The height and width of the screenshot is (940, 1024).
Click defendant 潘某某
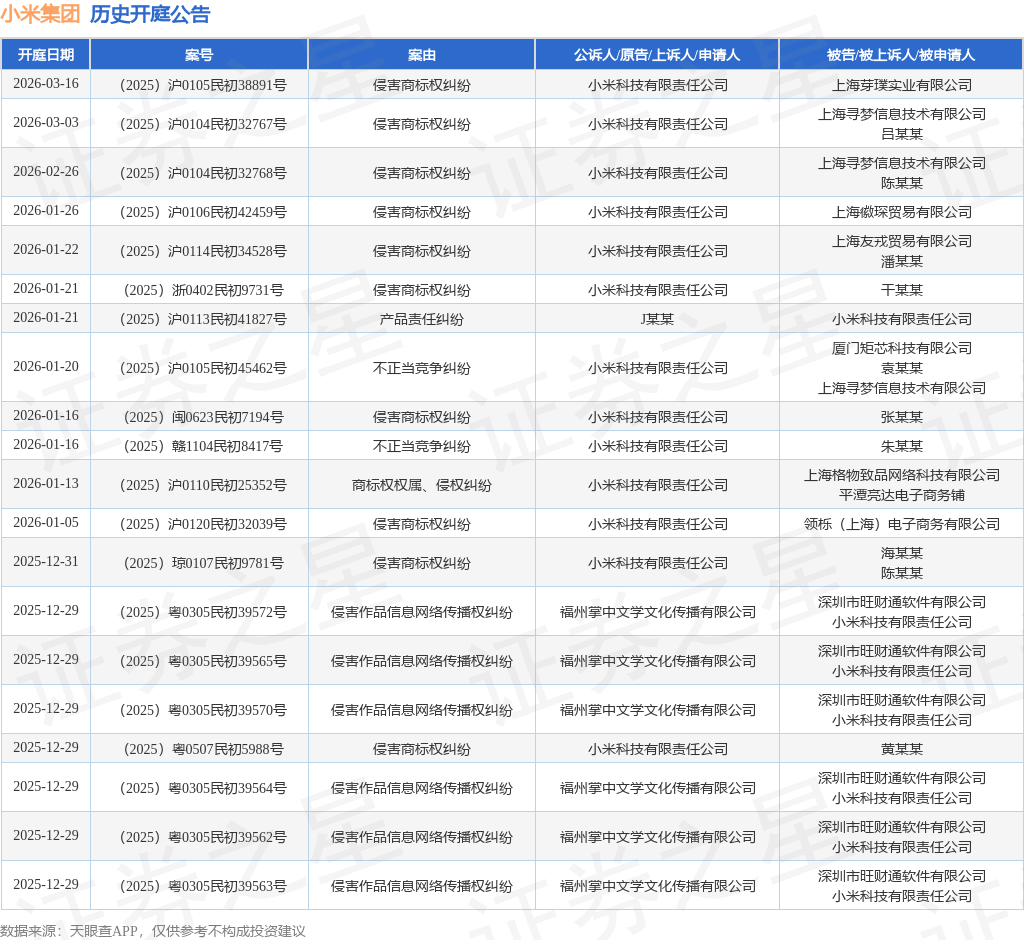point(901,261)
